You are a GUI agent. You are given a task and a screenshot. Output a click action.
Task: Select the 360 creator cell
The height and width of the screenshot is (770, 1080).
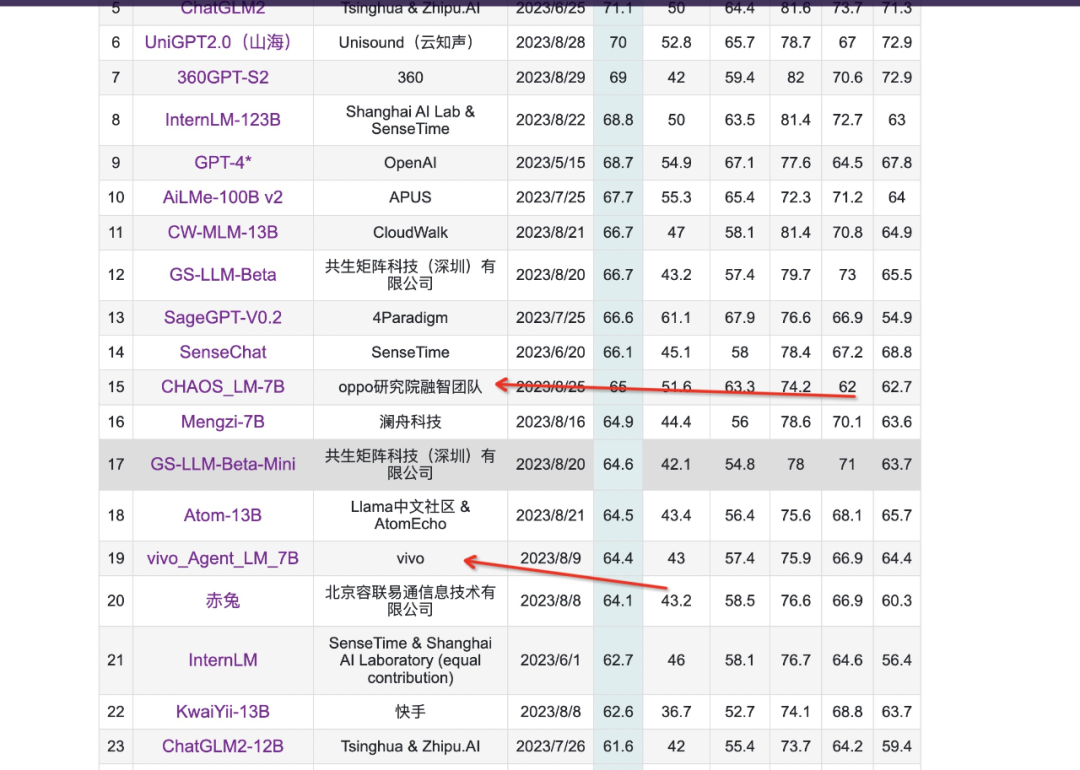[411, 78]
